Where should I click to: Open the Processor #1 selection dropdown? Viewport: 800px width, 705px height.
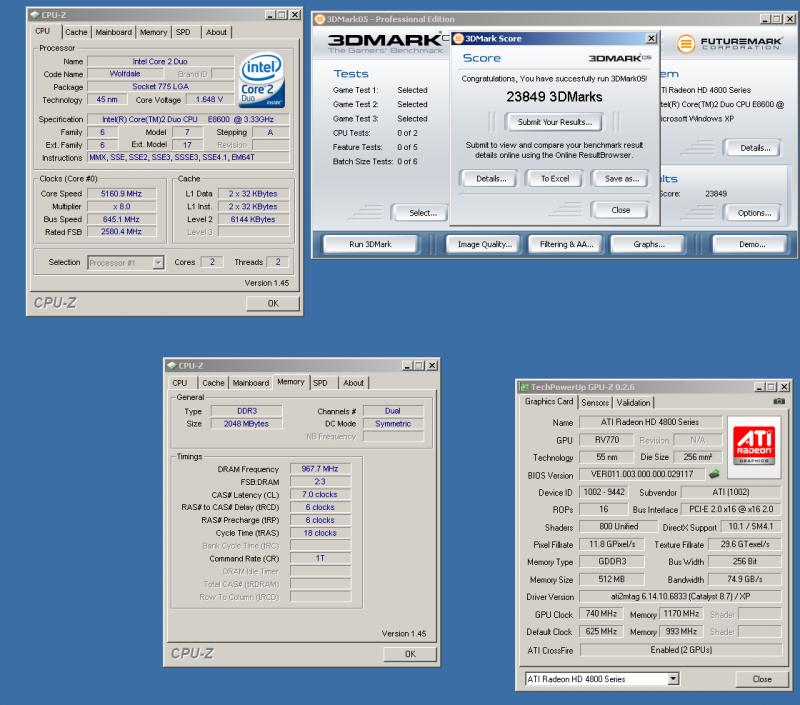click(158, 263)
